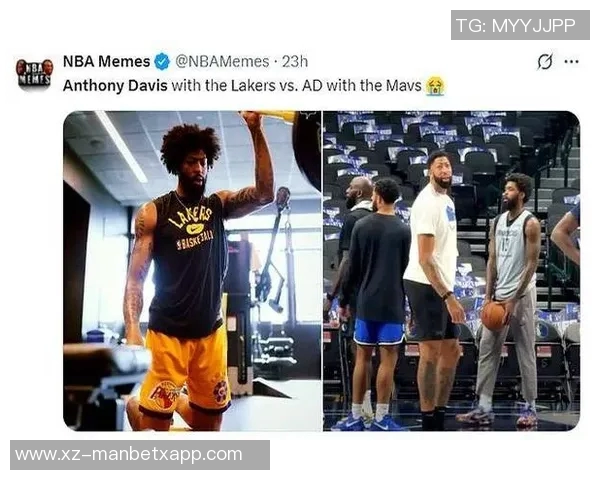The width and height of the screenshot is (600, 480).
Task: Open the NBA Memes display name
Action: click(106, 62)
